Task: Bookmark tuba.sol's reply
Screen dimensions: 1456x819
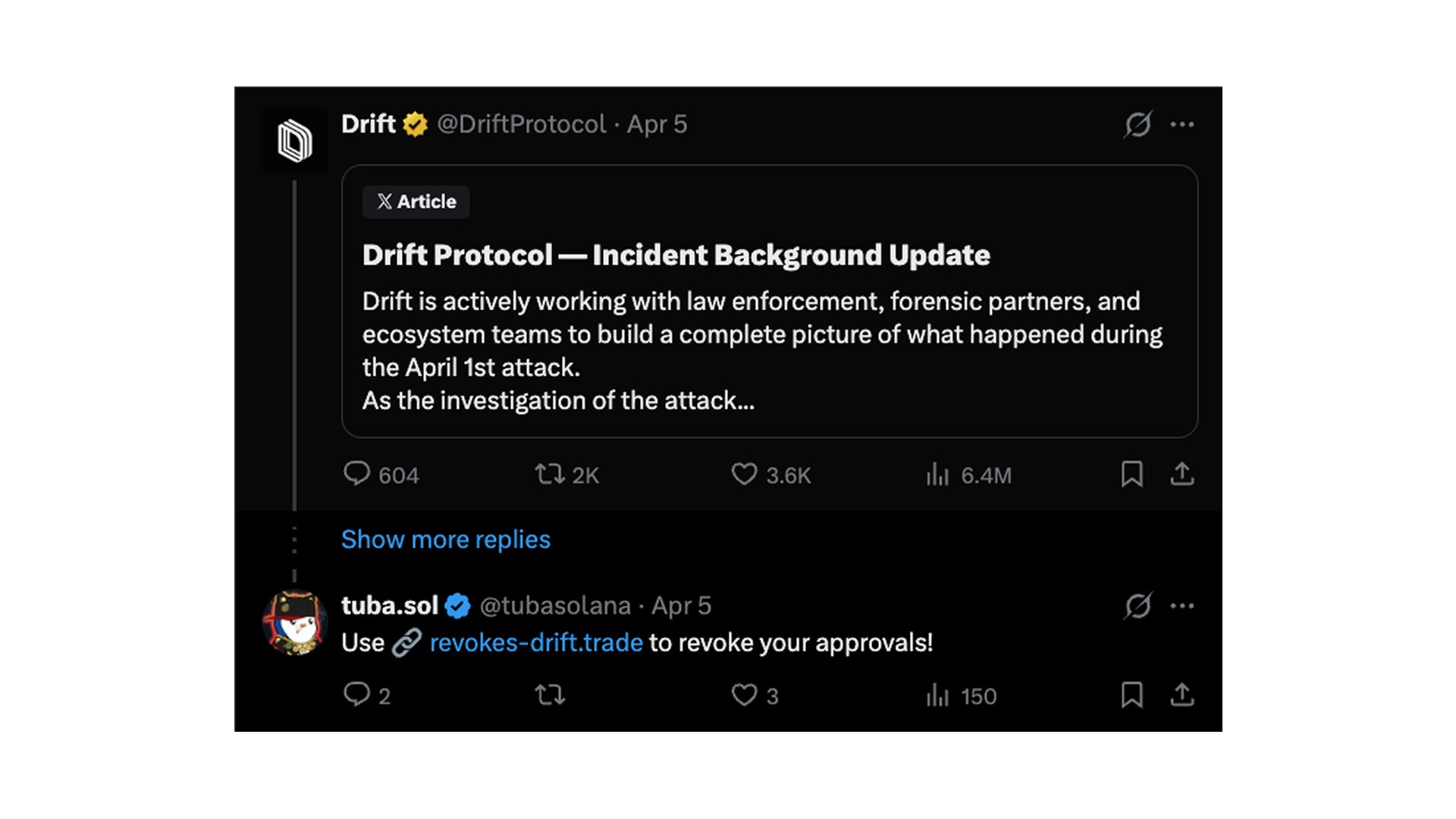Action: tap(1131, 695)
